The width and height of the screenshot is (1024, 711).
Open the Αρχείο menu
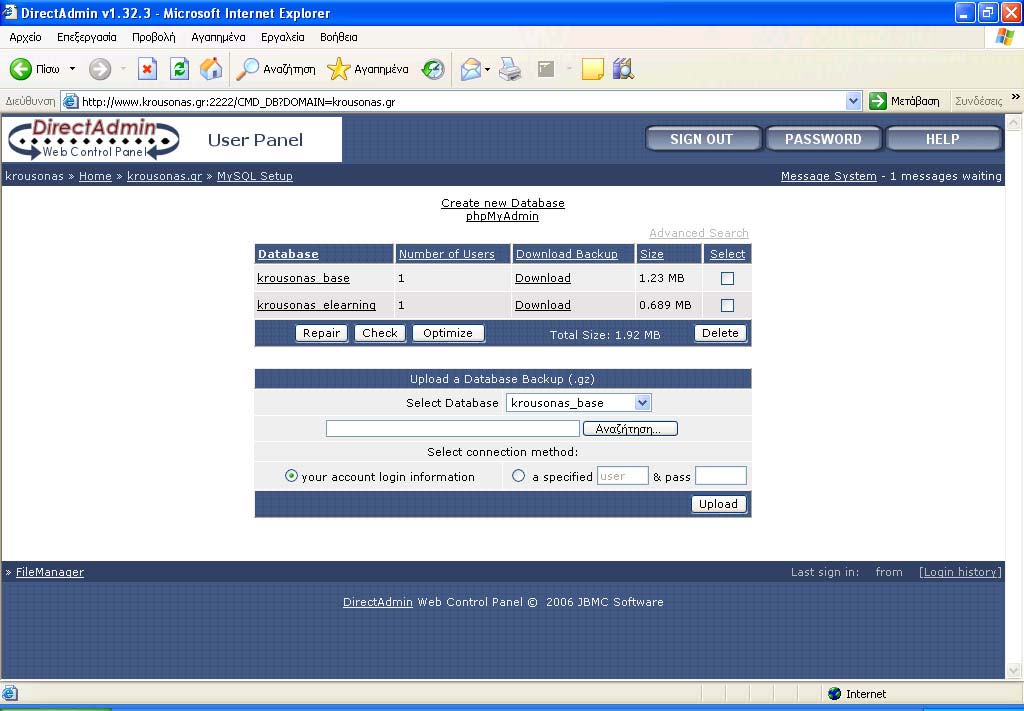point(25,37)
